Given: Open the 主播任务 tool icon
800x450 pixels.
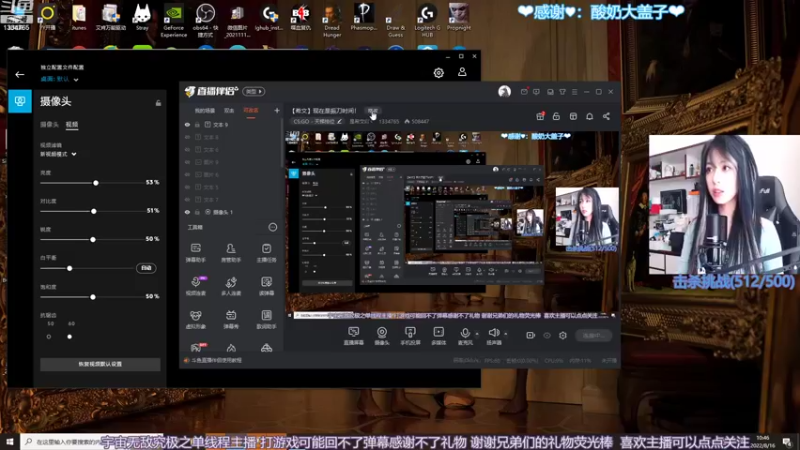Looking at the screenshot, I should [266, 252].
